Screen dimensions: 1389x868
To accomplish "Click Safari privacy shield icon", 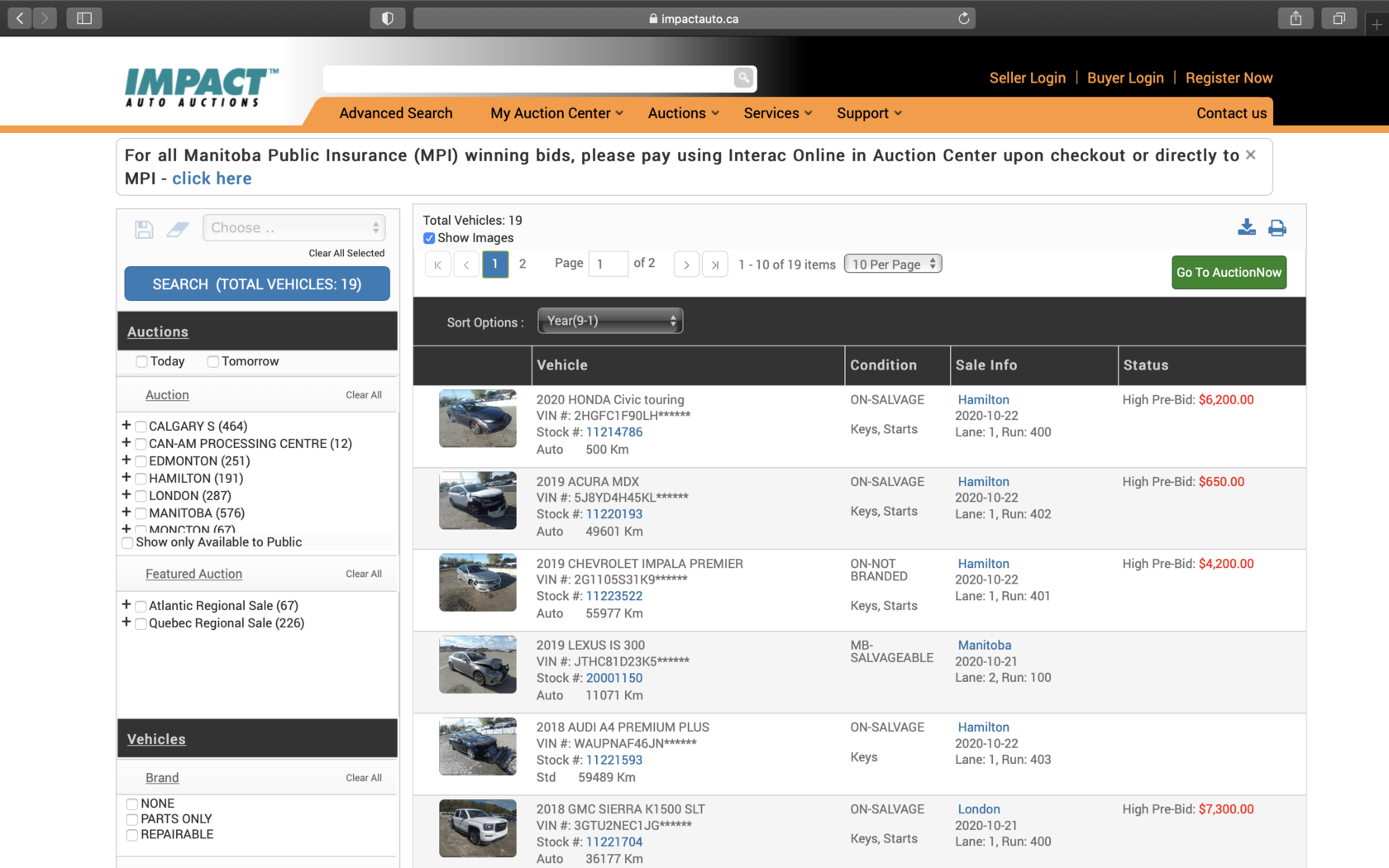I will click(388, 18).
